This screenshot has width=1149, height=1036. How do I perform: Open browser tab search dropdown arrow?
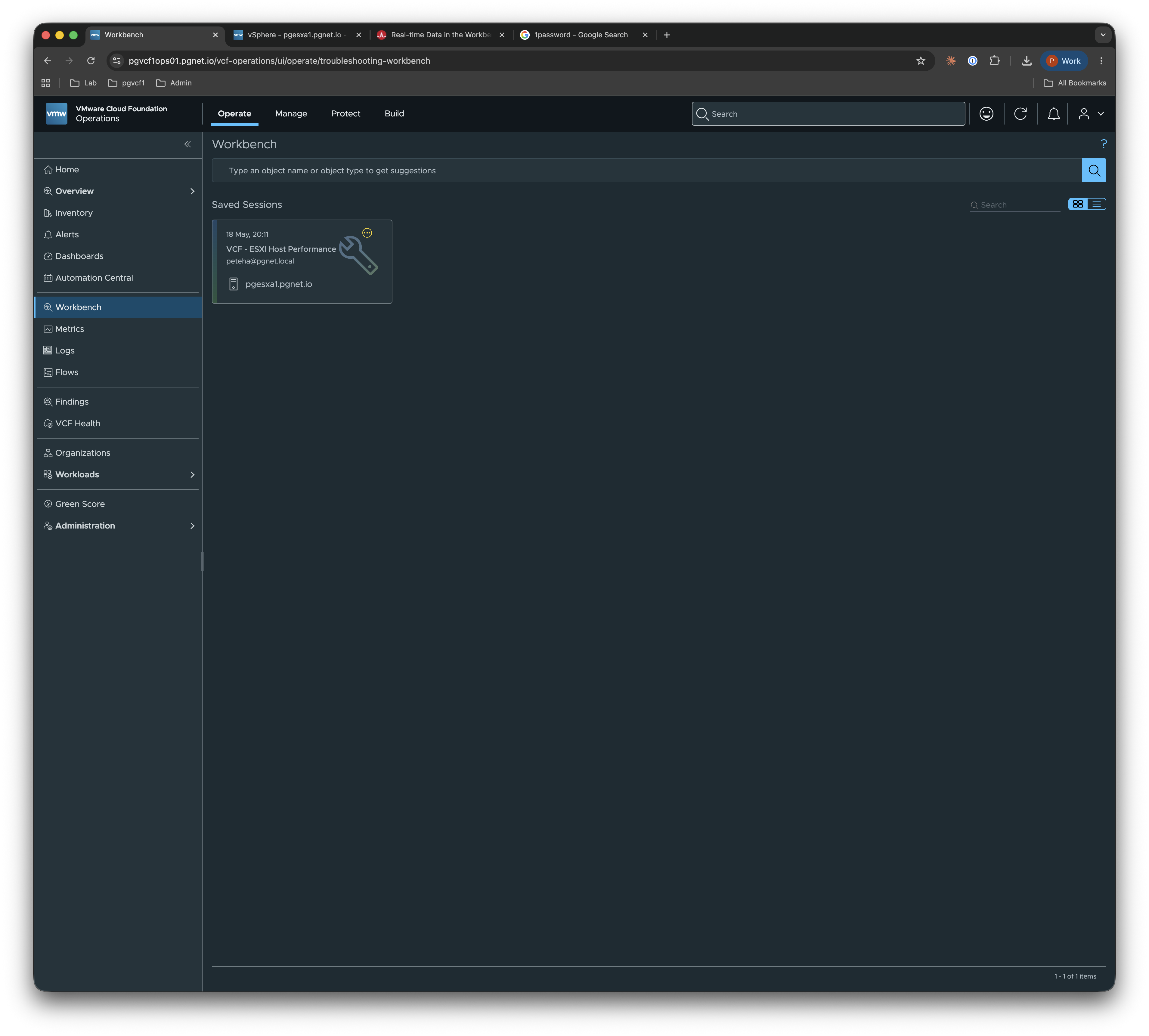point(1103,35)
